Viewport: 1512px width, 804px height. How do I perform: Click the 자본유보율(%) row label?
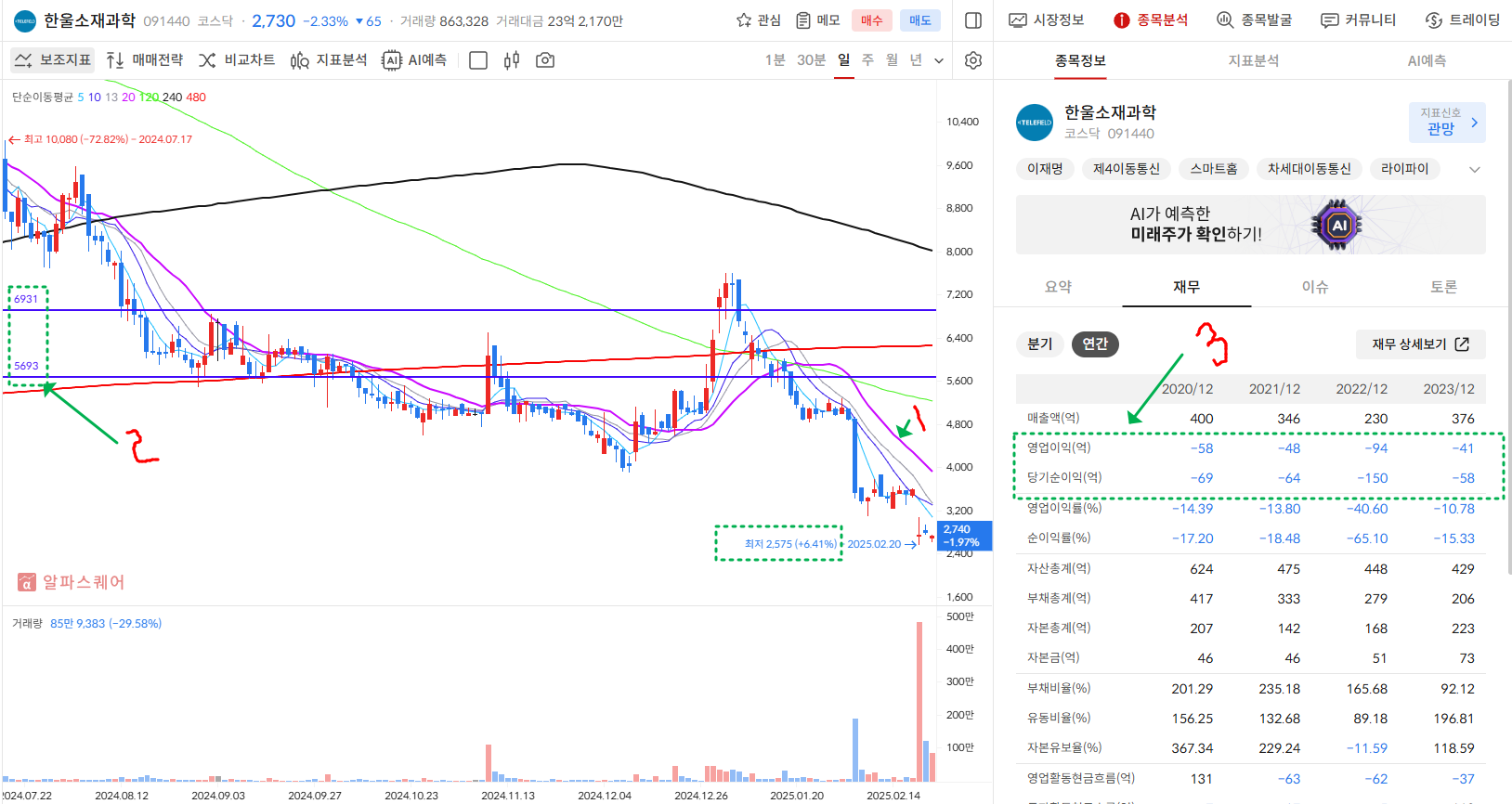pos(1064,747)
